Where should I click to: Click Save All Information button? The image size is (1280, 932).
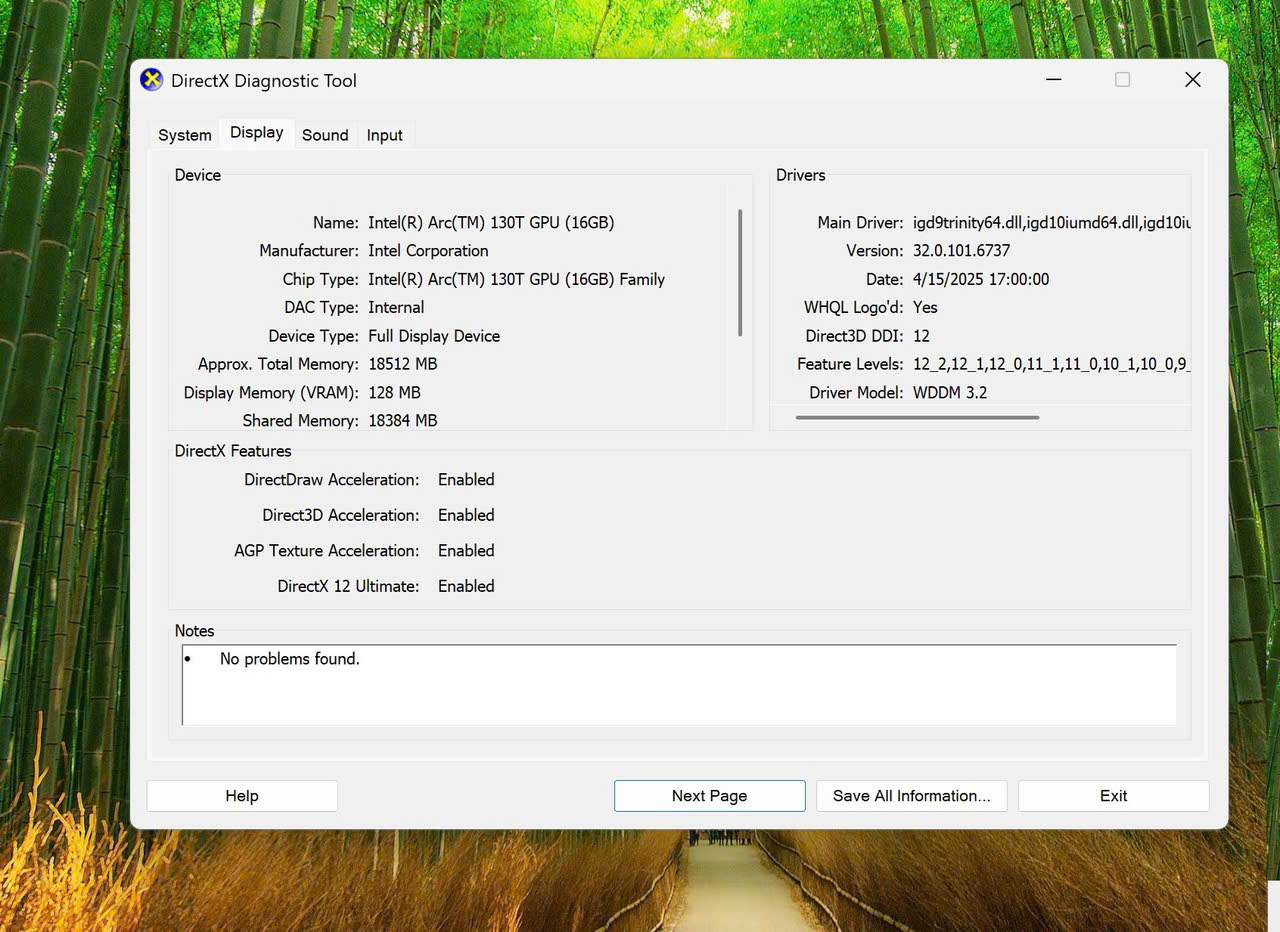[x=911, y=796]
